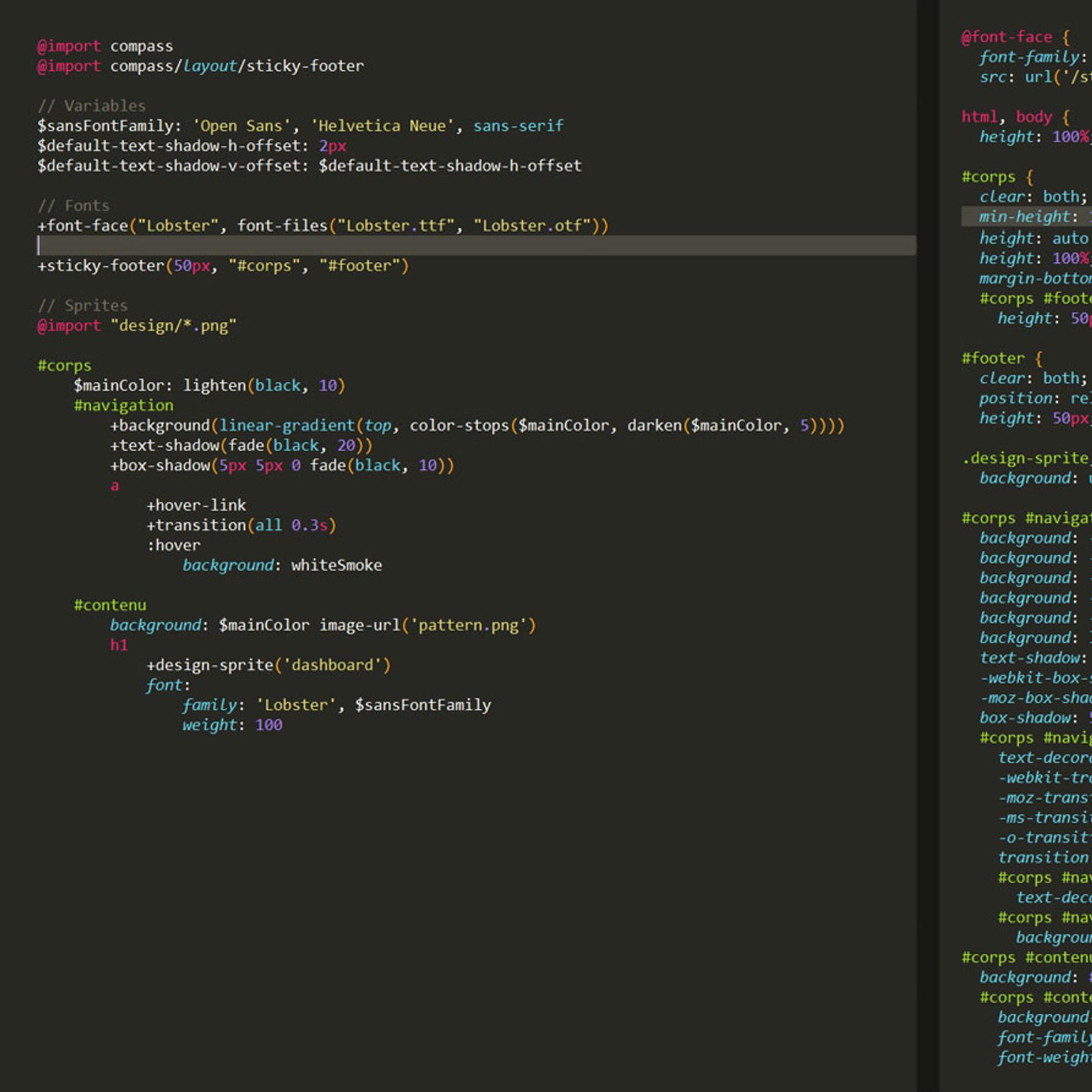Viewport: 1092px width, 1092px height.
Task: Click '-webkit-box-' shadow line in the right pane
Action: tap(1035, 678)
